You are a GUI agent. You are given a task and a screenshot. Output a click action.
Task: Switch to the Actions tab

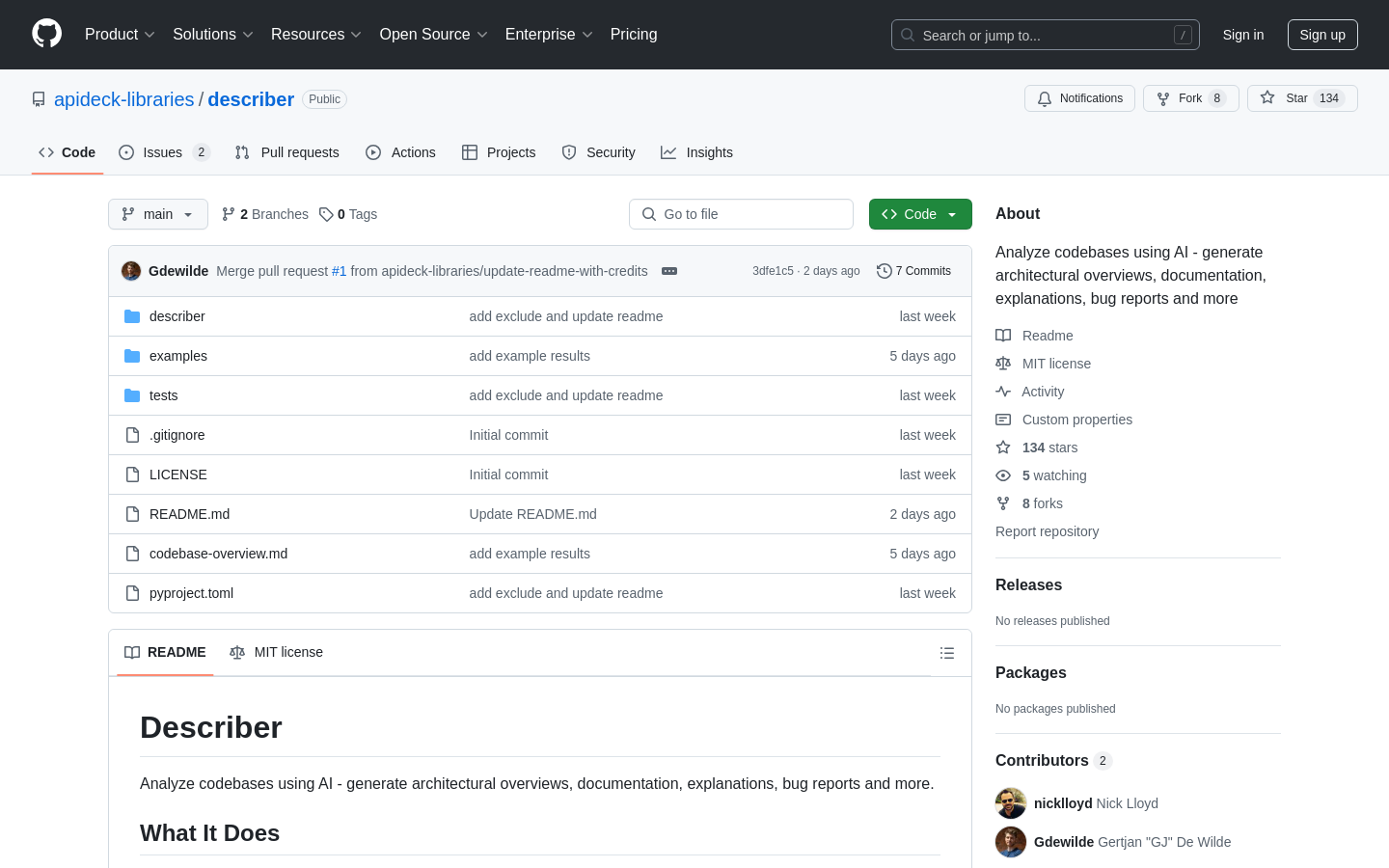401,152
